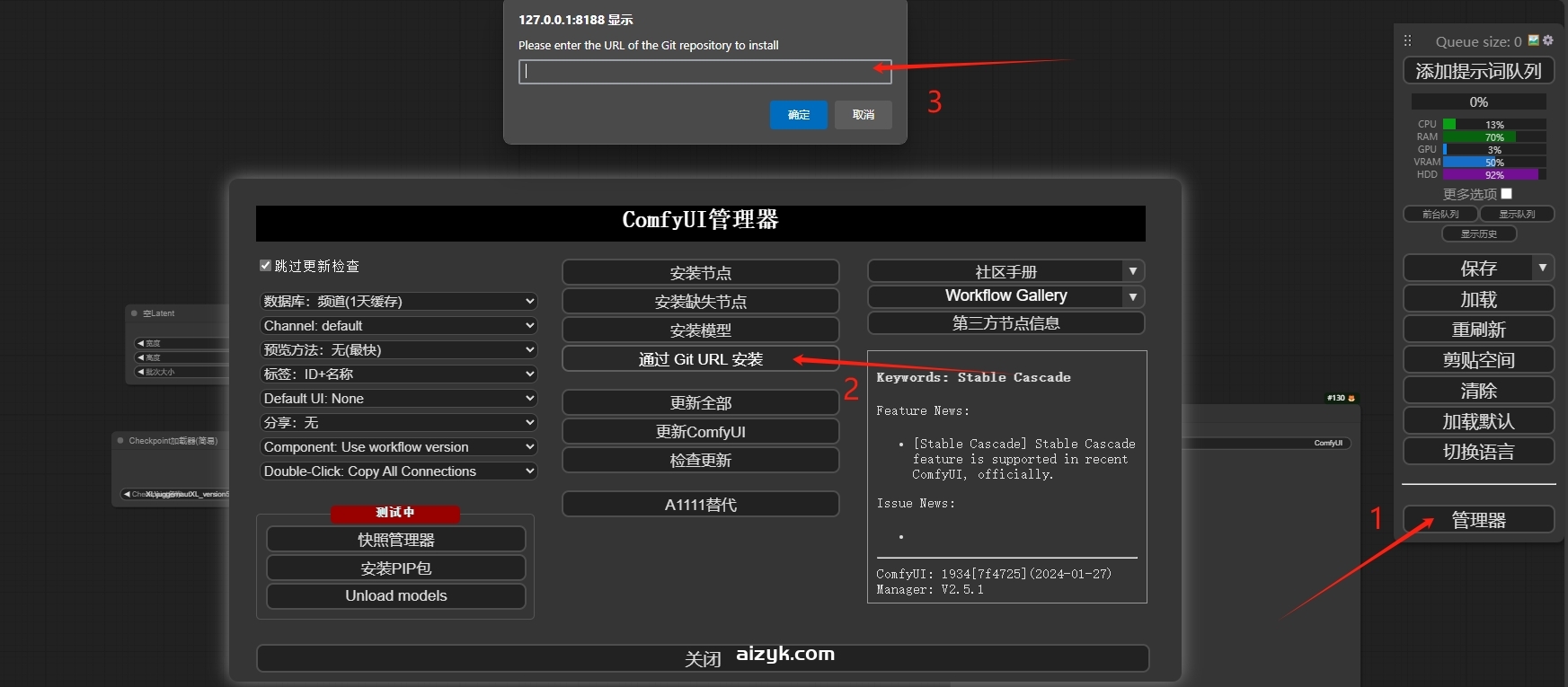Click the VRAM 50% usage bar
Screen dimensions: 1568x687
1494,162
